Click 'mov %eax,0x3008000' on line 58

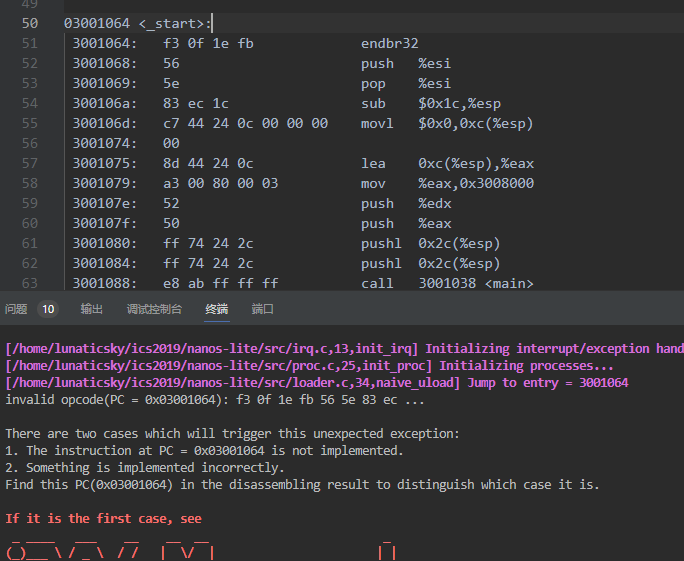coord(447,183)
